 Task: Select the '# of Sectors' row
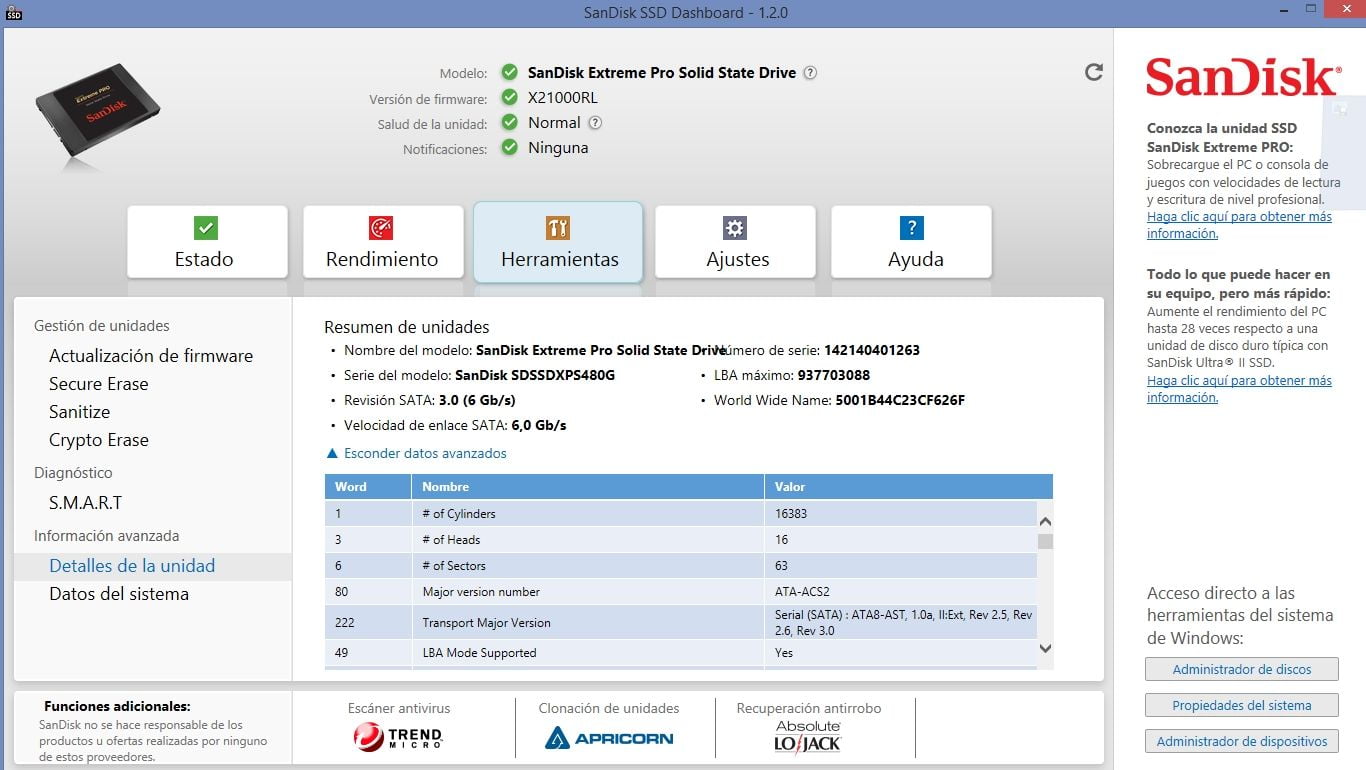pos(680,565)
